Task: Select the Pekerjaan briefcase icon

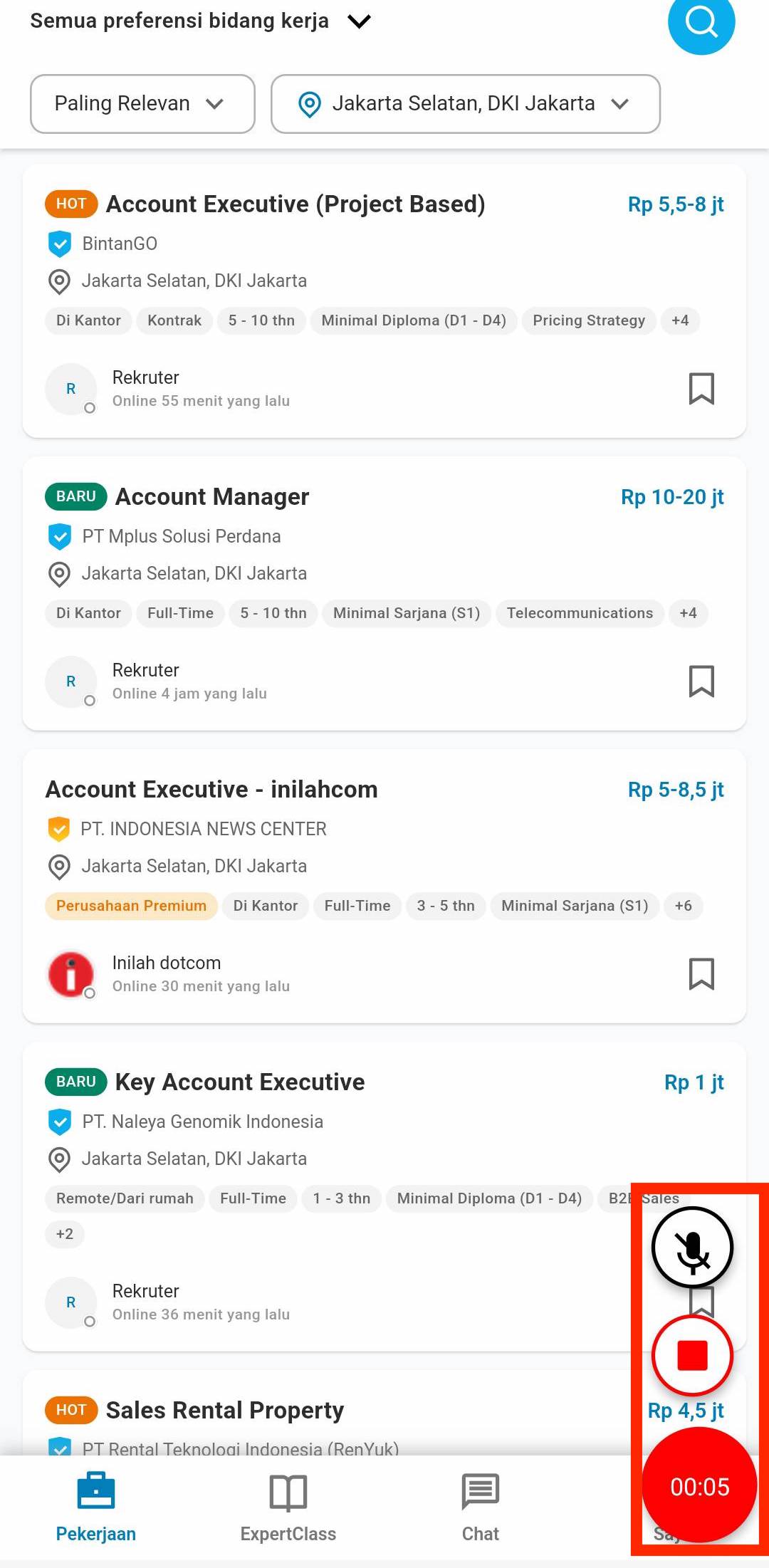Action: [x=95, y=1491]
